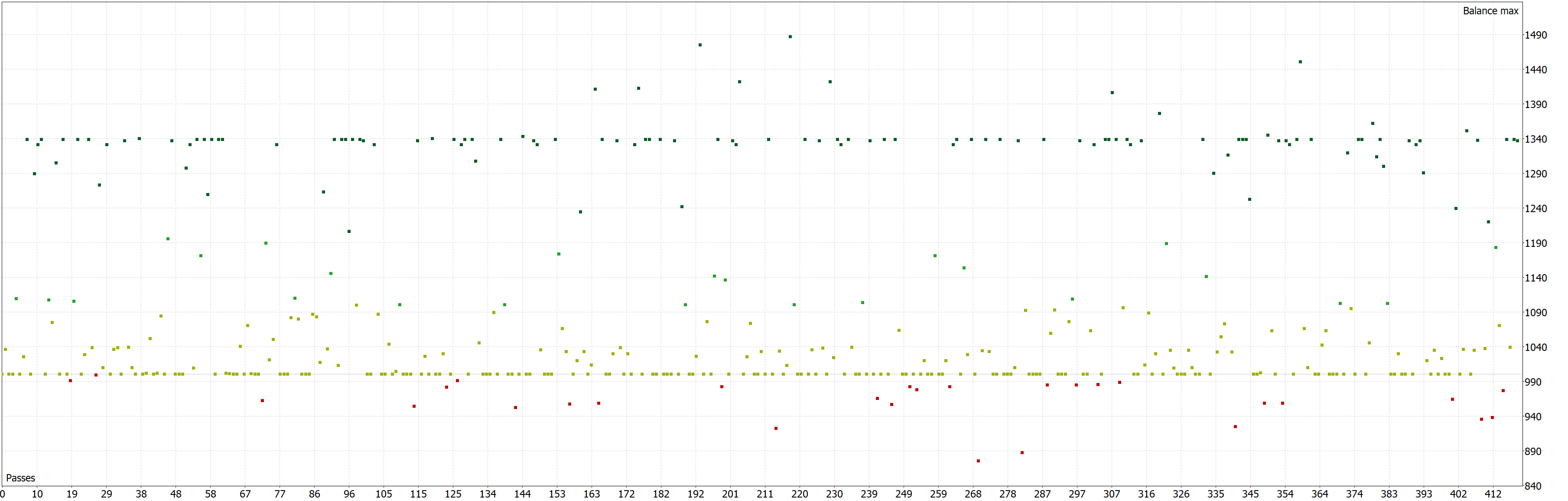Click the 'Balance max' axis title
The height and width of the screenshot is (501, 1568).
pos(1490,11)
